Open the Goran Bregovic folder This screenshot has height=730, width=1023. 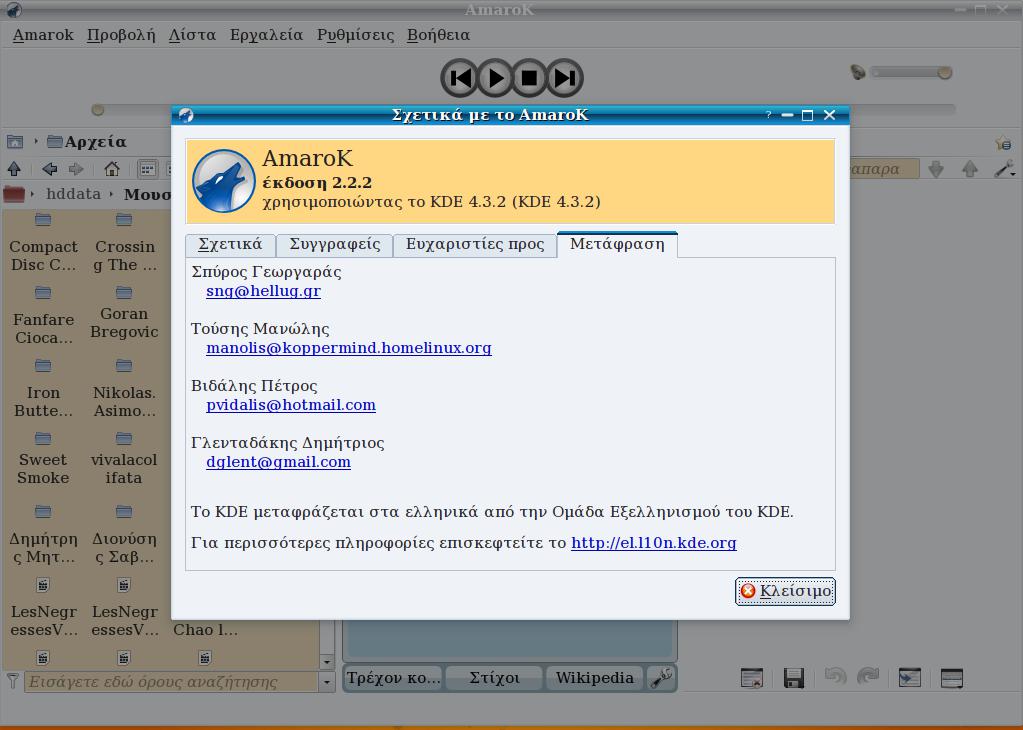click(x=124, y=313)
